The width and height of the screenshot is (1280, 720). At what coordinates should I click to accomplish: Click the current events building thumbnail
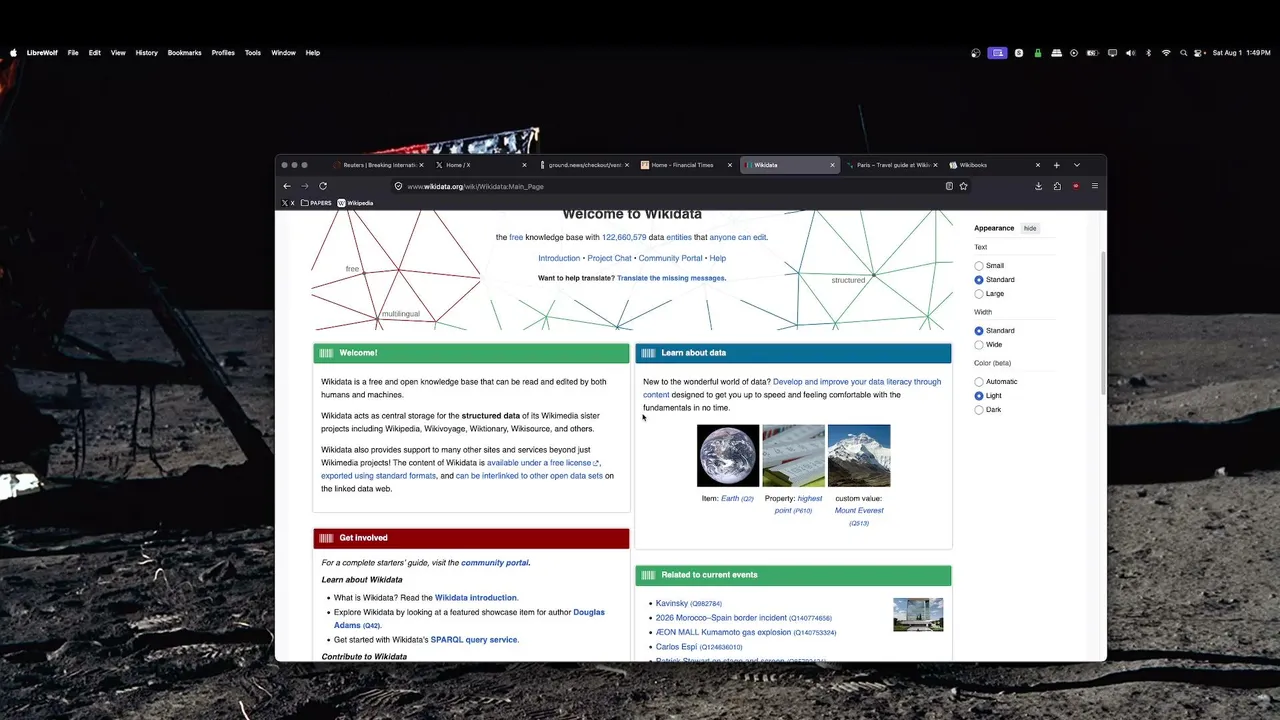(918, 615)
